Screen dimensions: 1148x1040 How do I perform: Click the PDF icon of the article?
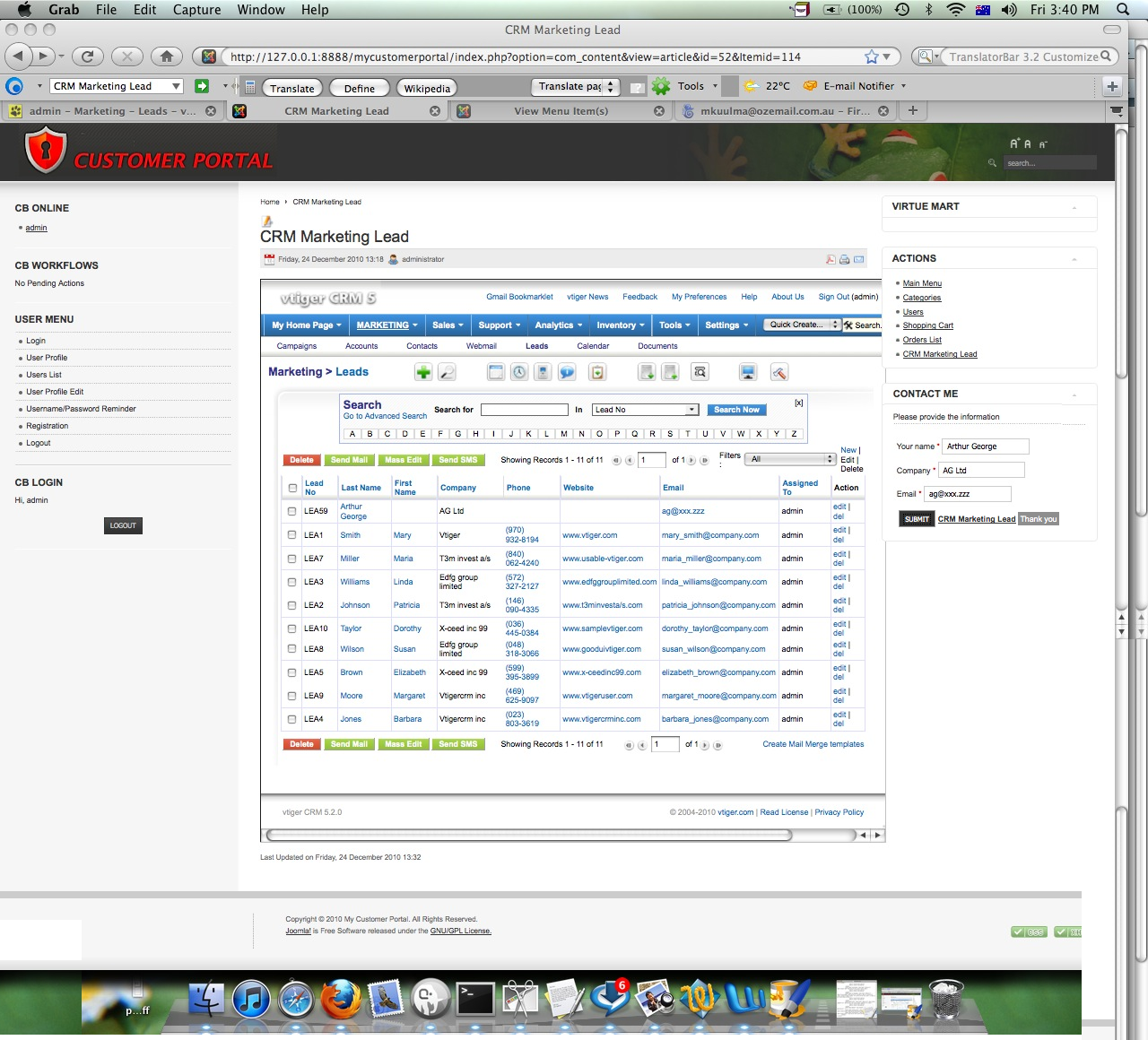(831, 259)
